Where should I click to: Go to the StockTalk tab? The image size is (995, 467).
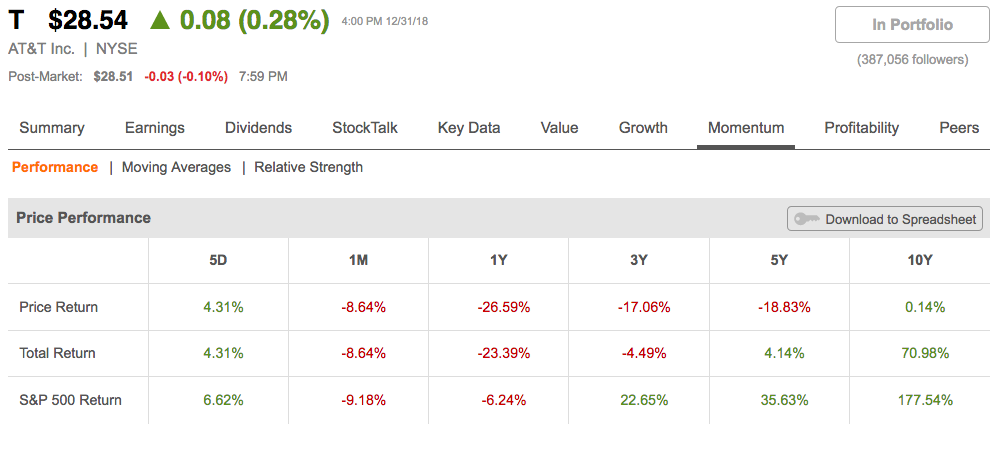click(365, 128)
